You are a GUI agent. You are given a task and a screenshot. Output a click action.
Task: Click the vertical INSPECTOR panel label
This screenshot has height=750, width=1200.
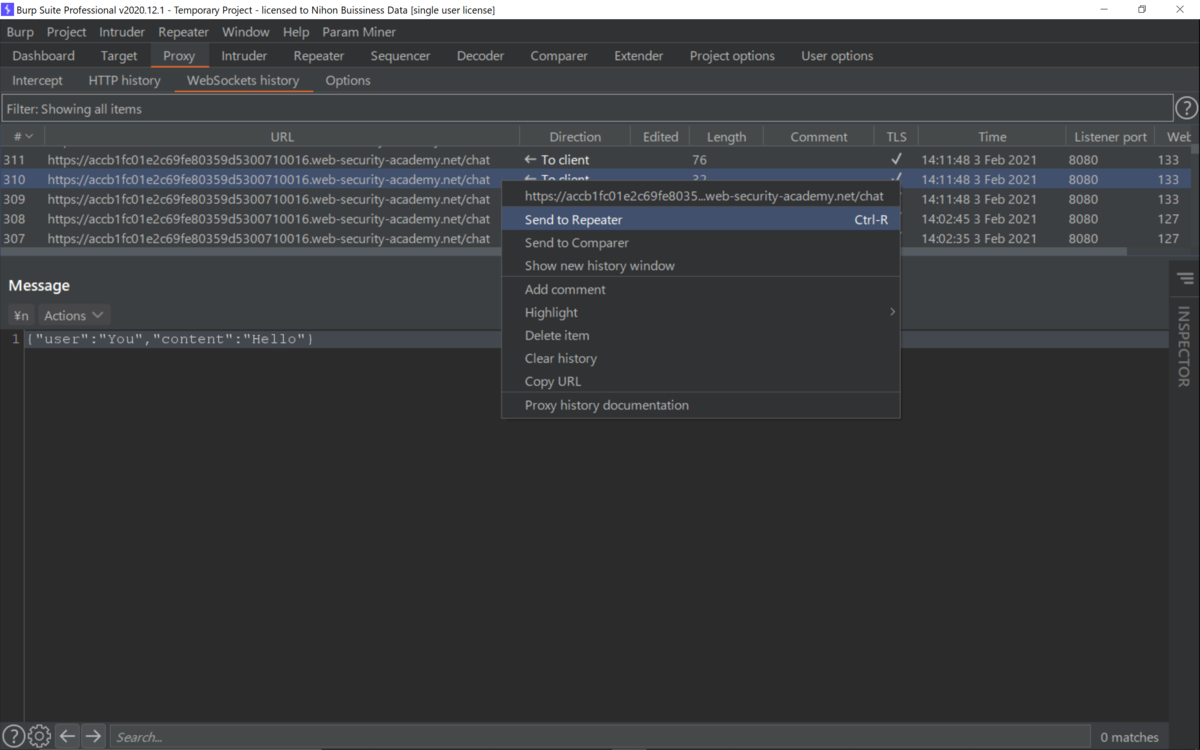pyautogui.click(x=1184, y=347)
